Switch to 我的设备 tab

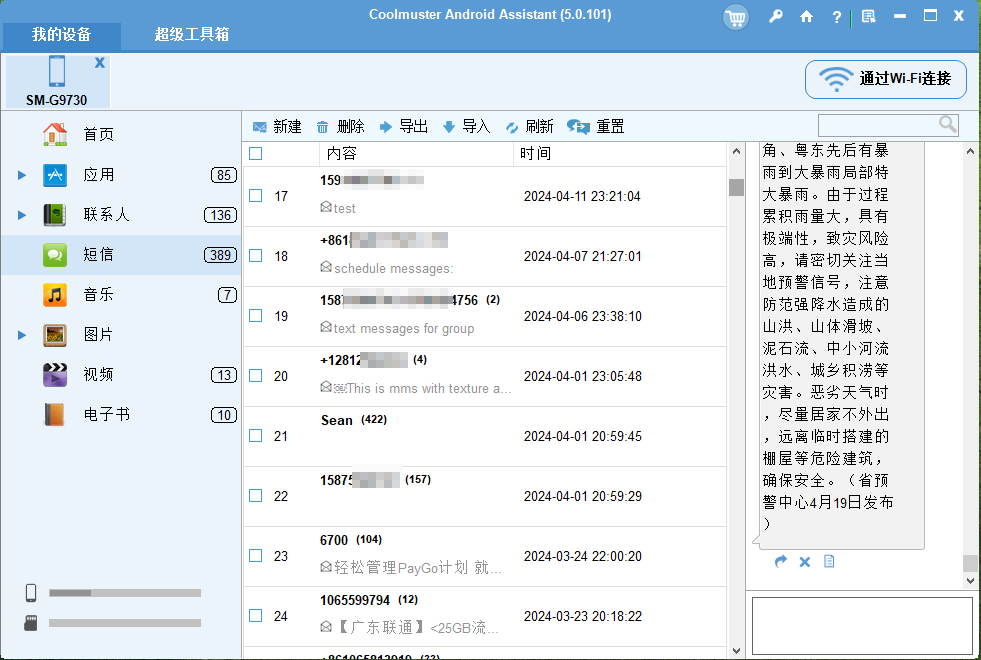(61, 35)
